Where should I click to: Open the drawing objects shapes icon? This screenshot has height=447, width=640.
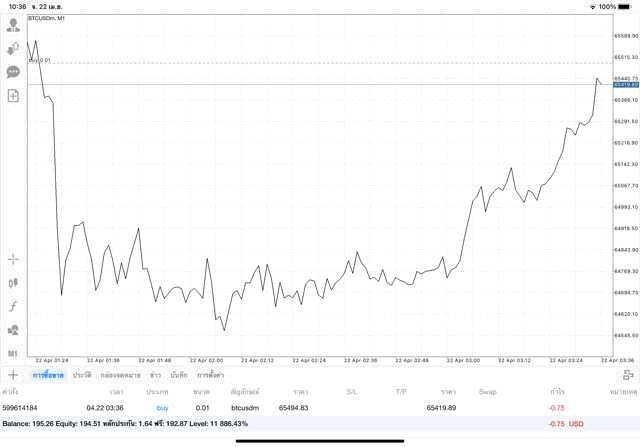pos(13,330)
